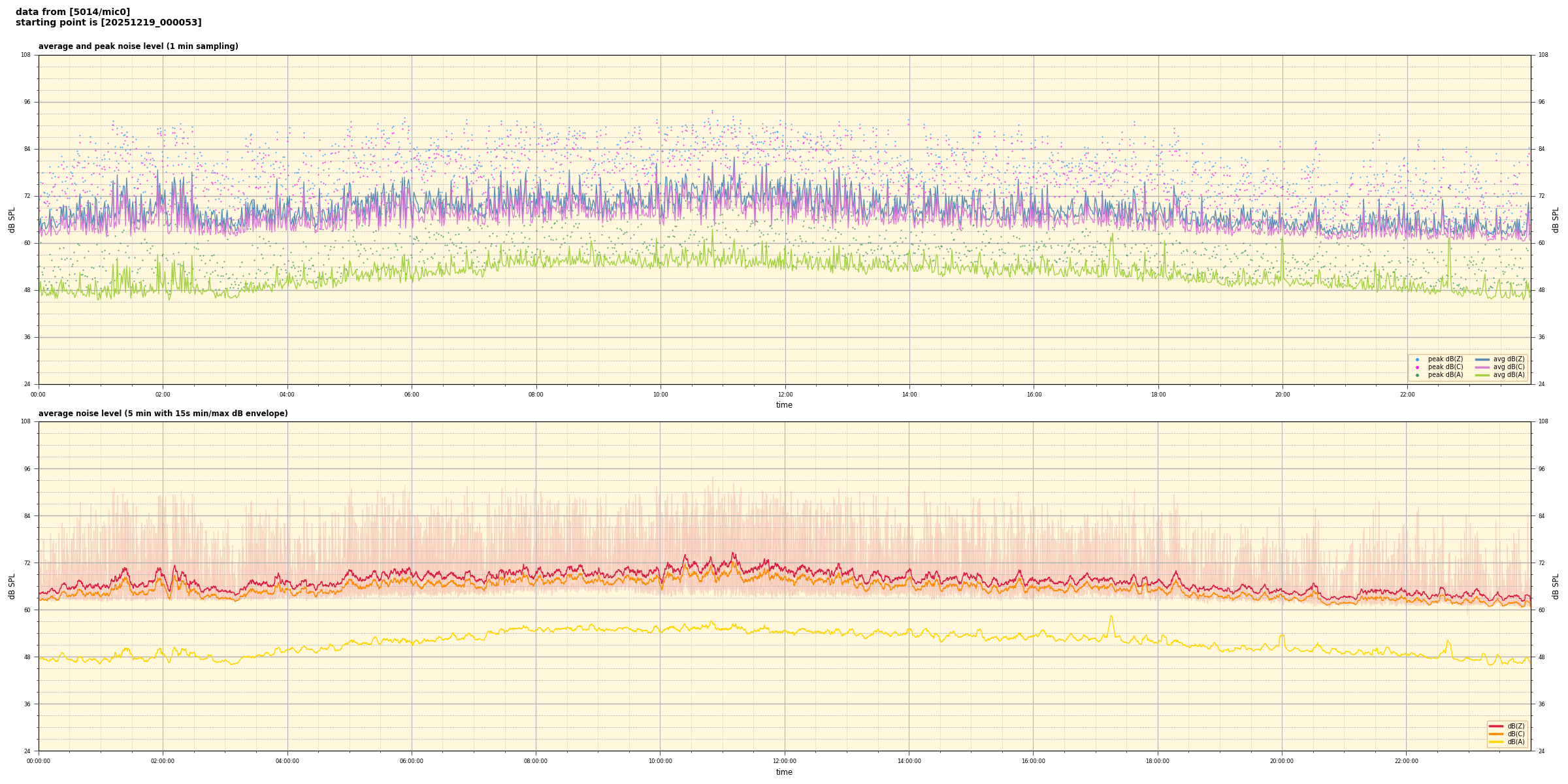Click right 'dB SPL' axis label of bottom chart
The width and height of the screenshot is (1568, 784).
coord(1556,586)
